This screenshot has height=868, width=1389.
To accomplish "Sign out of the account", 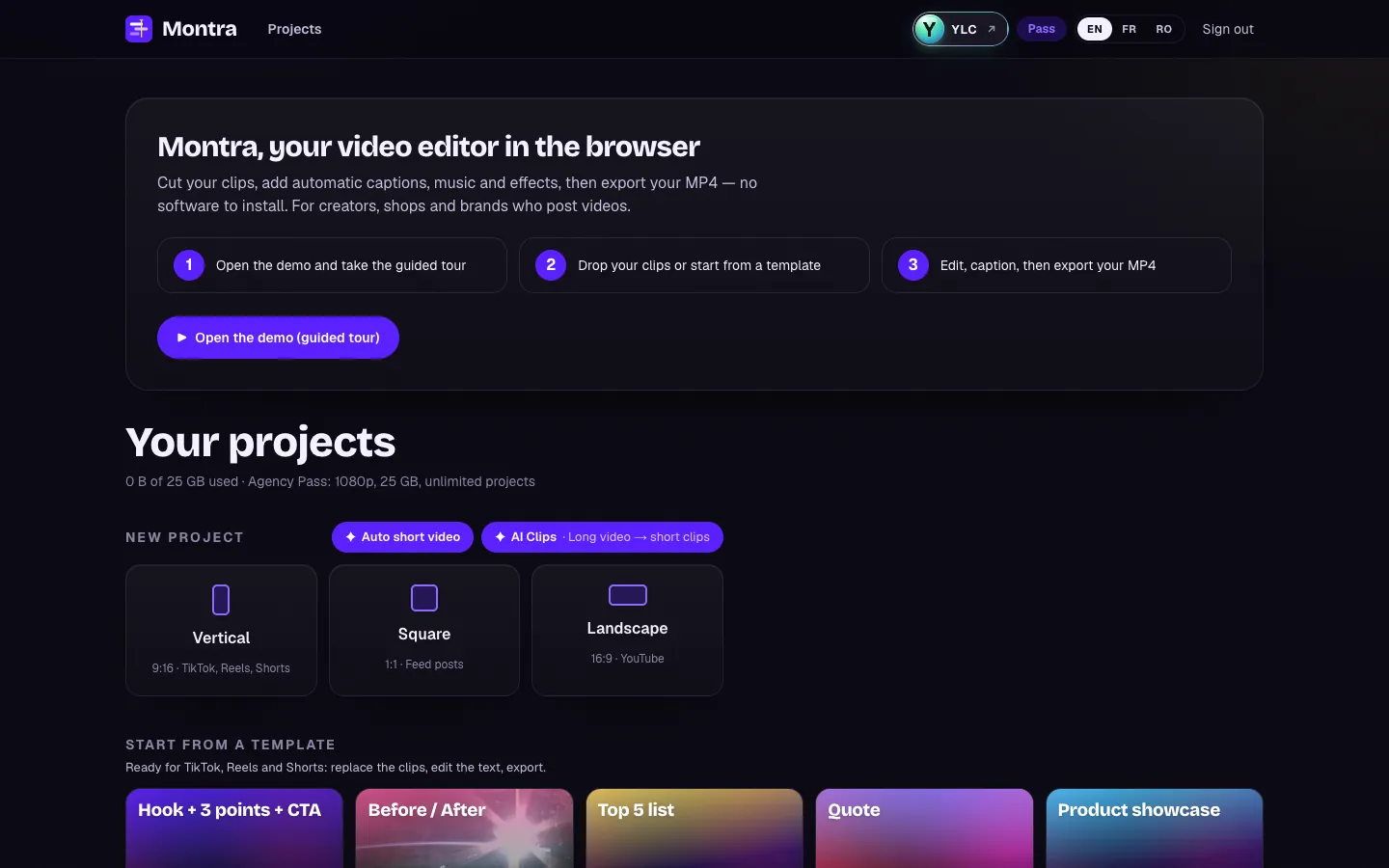I will click(1228, 29).
